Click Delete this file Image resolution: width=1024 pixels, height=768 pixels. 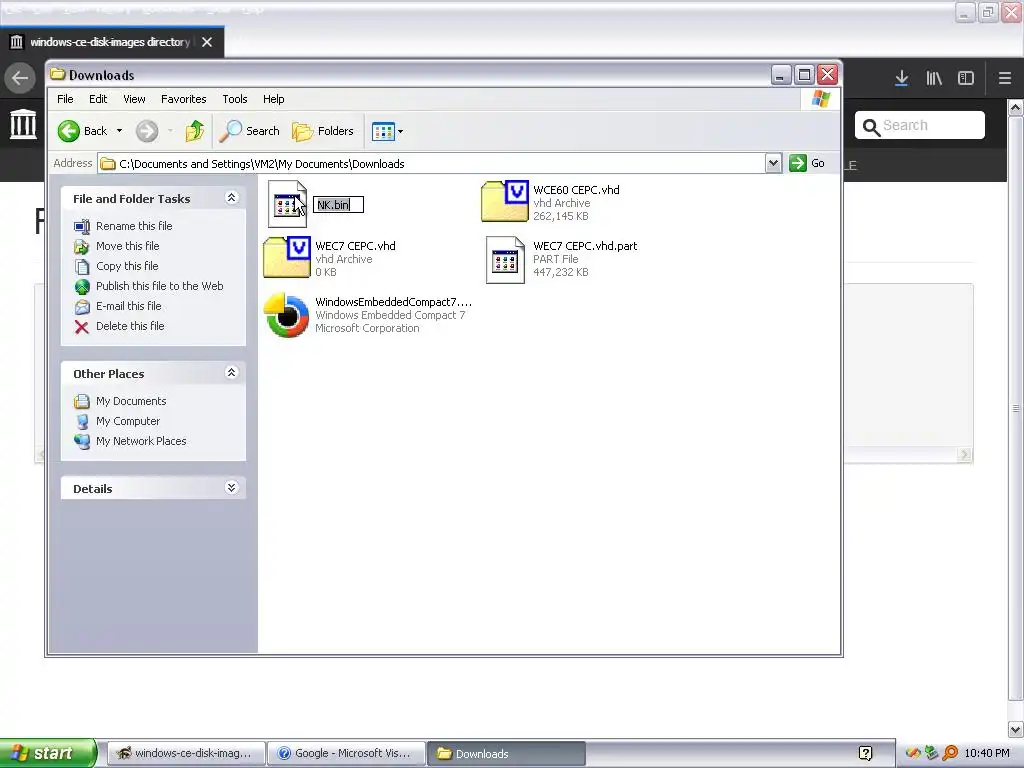[130, 326]
